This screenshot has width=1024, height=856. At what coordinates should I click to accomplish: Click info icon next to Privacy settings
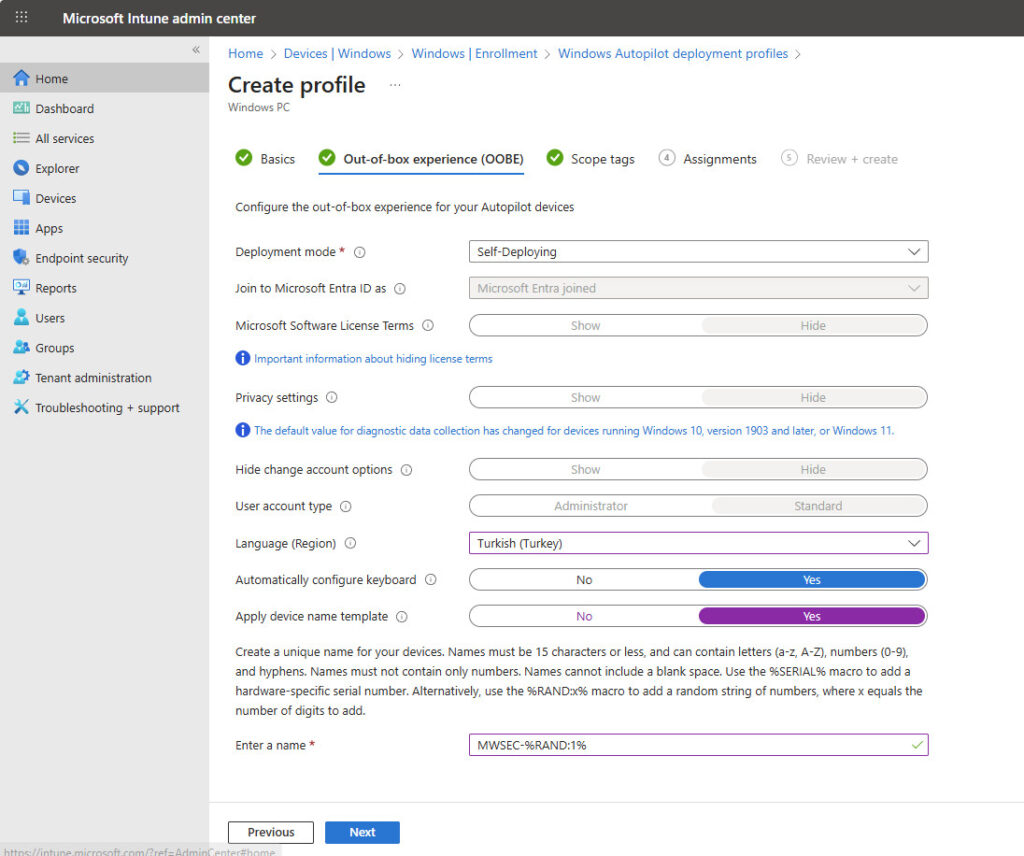[332, 398]
